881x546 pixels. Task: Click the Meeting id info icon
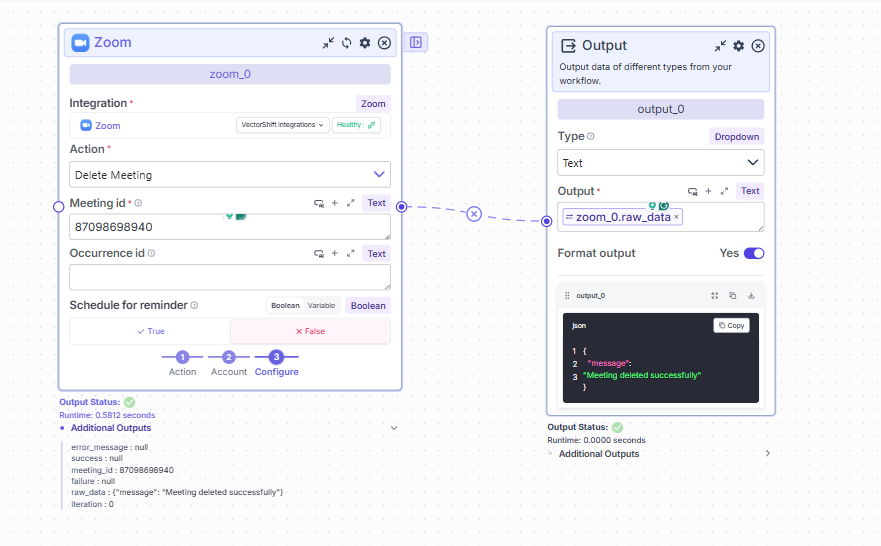138,203
